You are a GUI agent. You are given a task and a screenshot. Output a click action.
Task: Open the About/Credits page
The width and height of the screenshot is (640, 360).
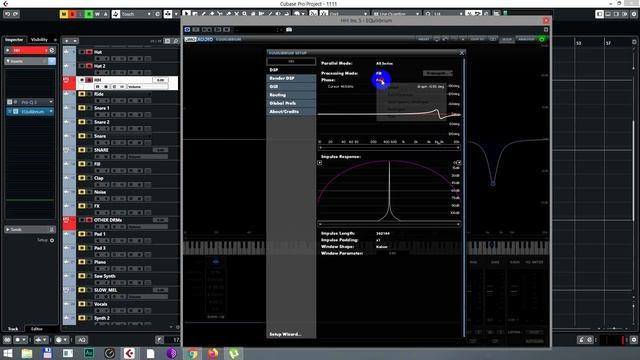pyautogui.click(x=291, y=111)
